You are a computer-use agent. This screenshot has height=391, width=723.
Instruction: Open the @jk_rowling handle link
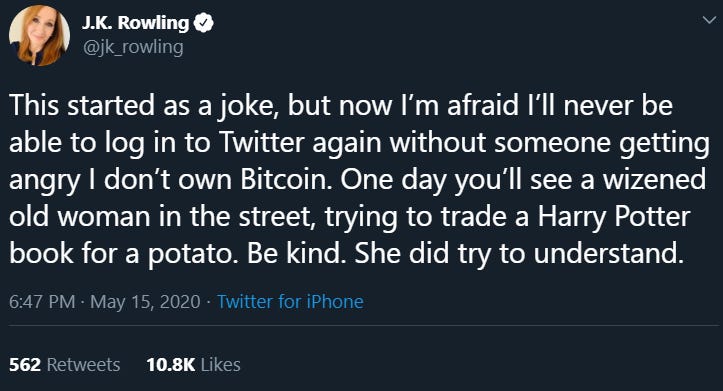(x=132, y=47)
